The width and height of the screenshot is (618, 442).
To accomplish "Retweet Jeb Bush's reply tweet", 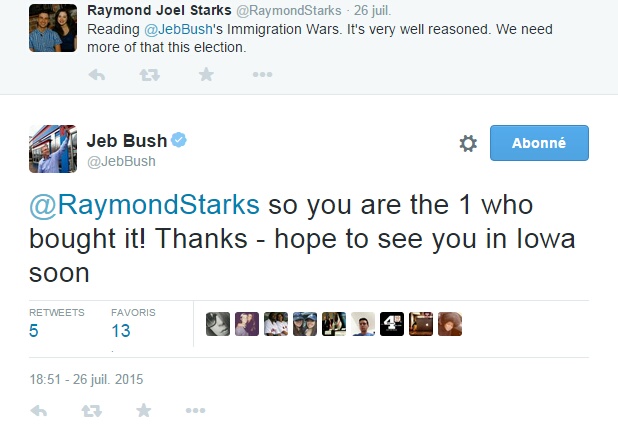I will click(91, 410).
